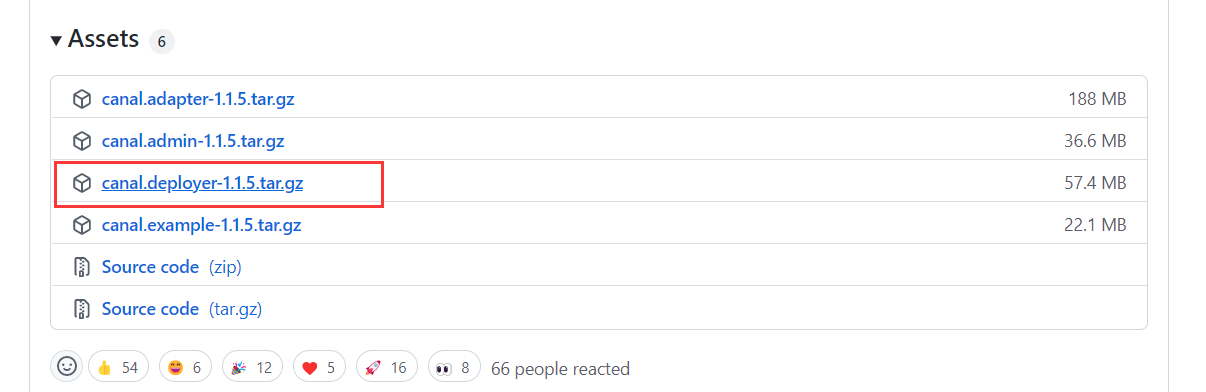
Task: Toggle laugh reaction with 6
Action: click(x=184, y=367)
